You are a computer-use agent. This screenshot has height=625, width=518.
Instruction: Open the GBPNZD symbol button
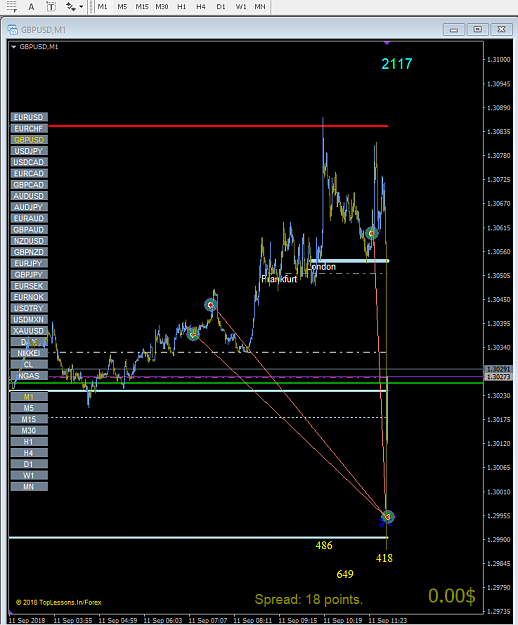pyautogui.click(x=29, y=252)
